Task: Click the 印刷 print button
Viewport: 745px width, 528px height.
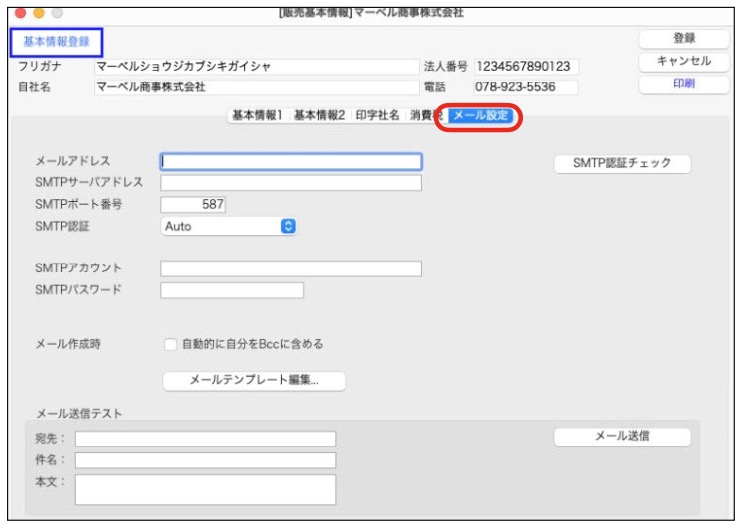Action: point(684,85)
